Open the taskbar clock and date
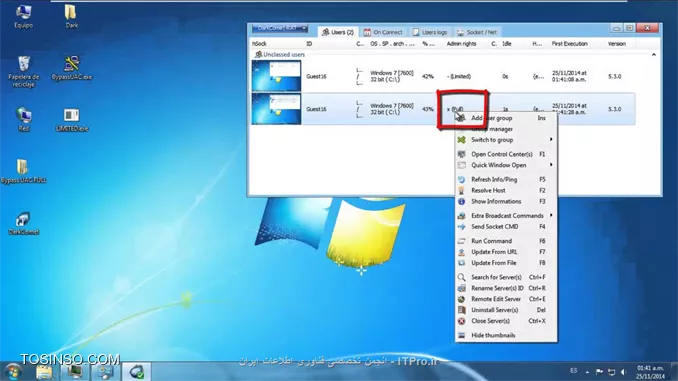 [x=650, y=372]
